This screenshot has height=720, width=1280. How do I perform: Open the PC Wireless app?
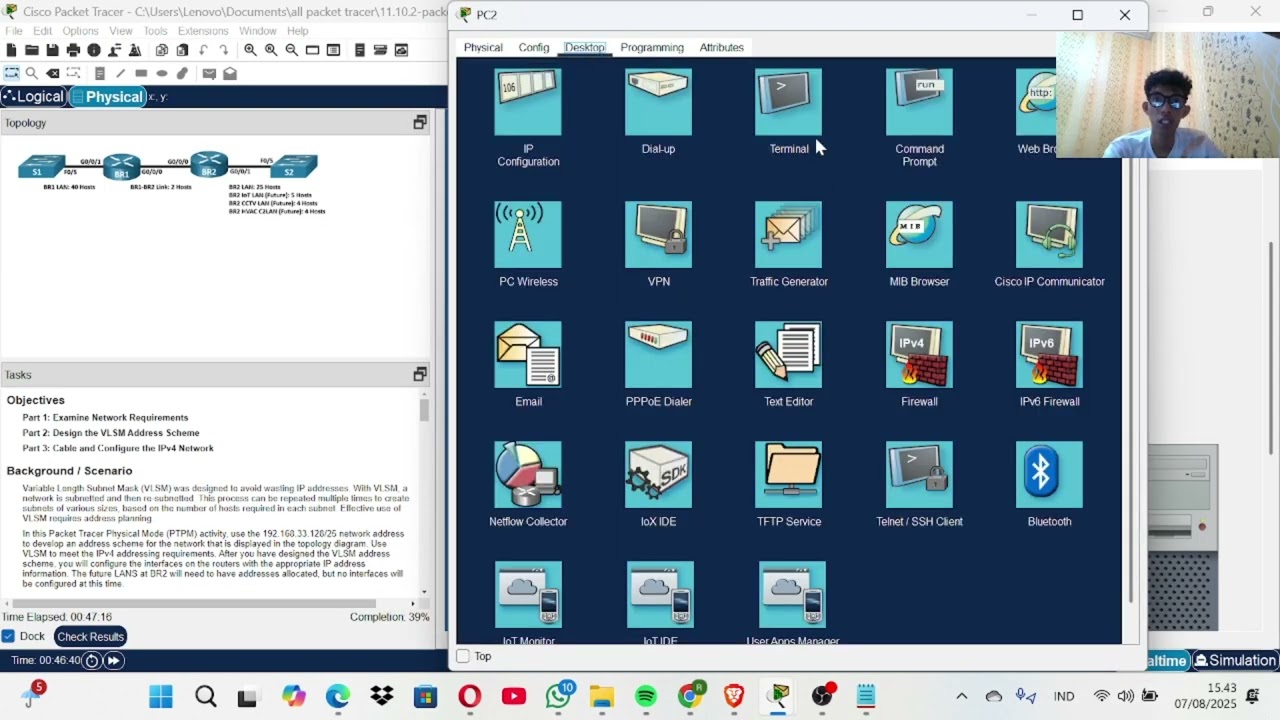coord(528,235)
